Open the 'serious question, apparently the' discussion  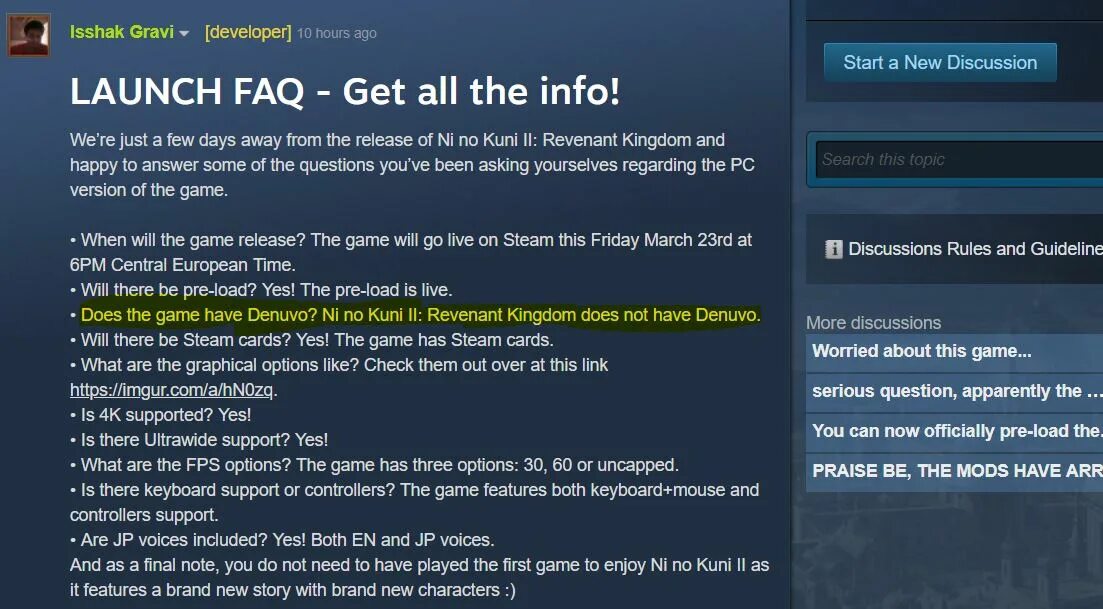(955, 392)
